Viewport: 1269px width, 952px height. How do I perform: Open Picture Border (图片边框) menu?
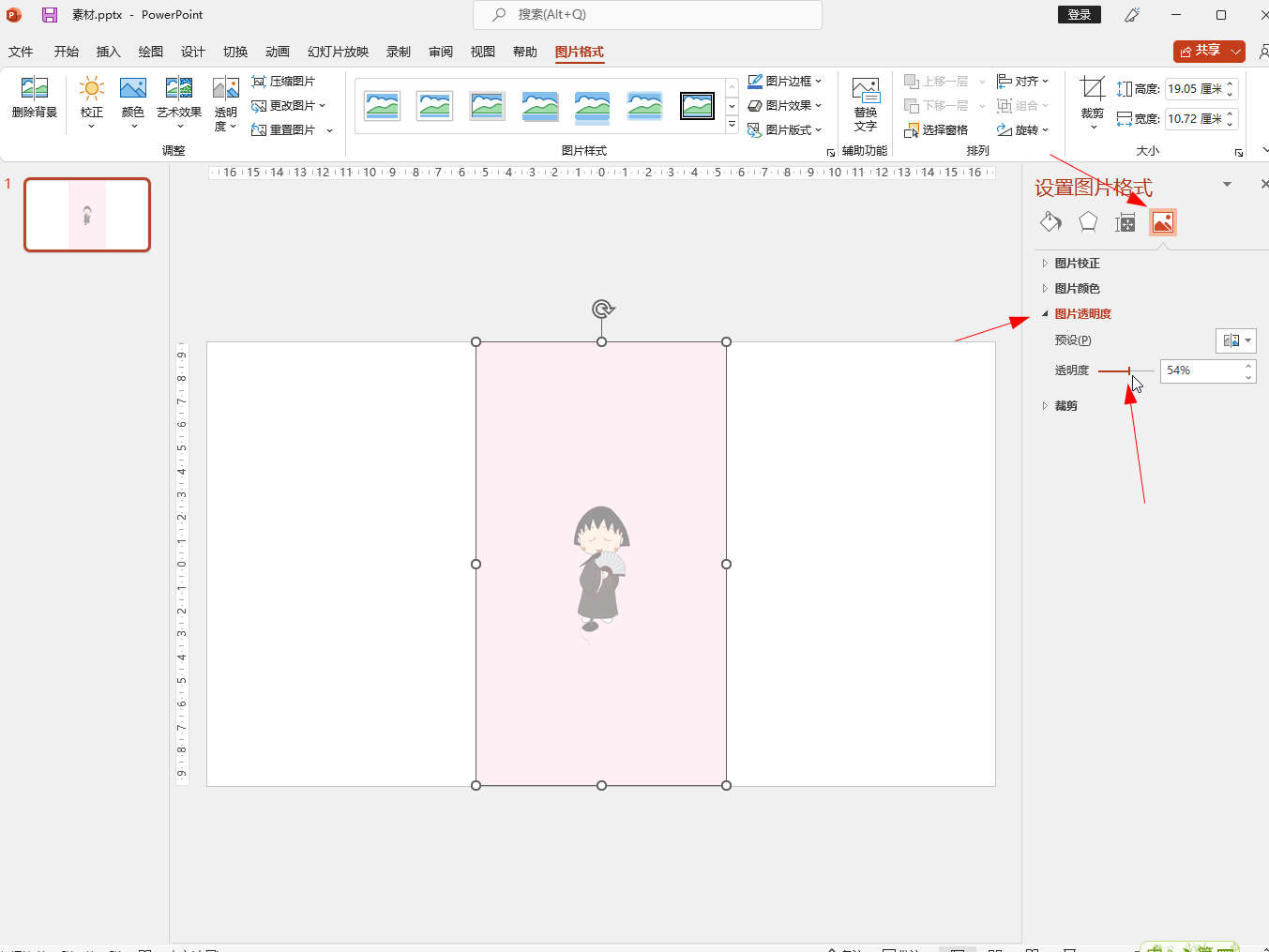coord(784,82)
